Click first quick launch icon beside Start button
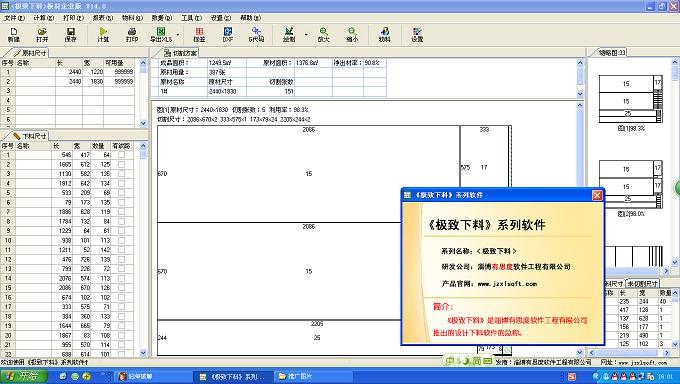The height and width of the screenshot is (384, 680). pos(63,376)
